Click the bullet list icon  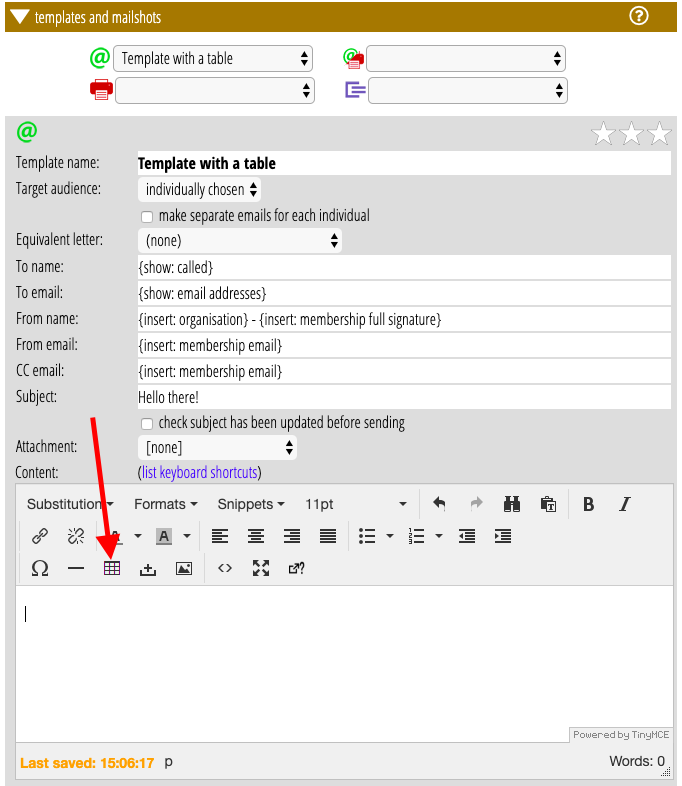367,536
